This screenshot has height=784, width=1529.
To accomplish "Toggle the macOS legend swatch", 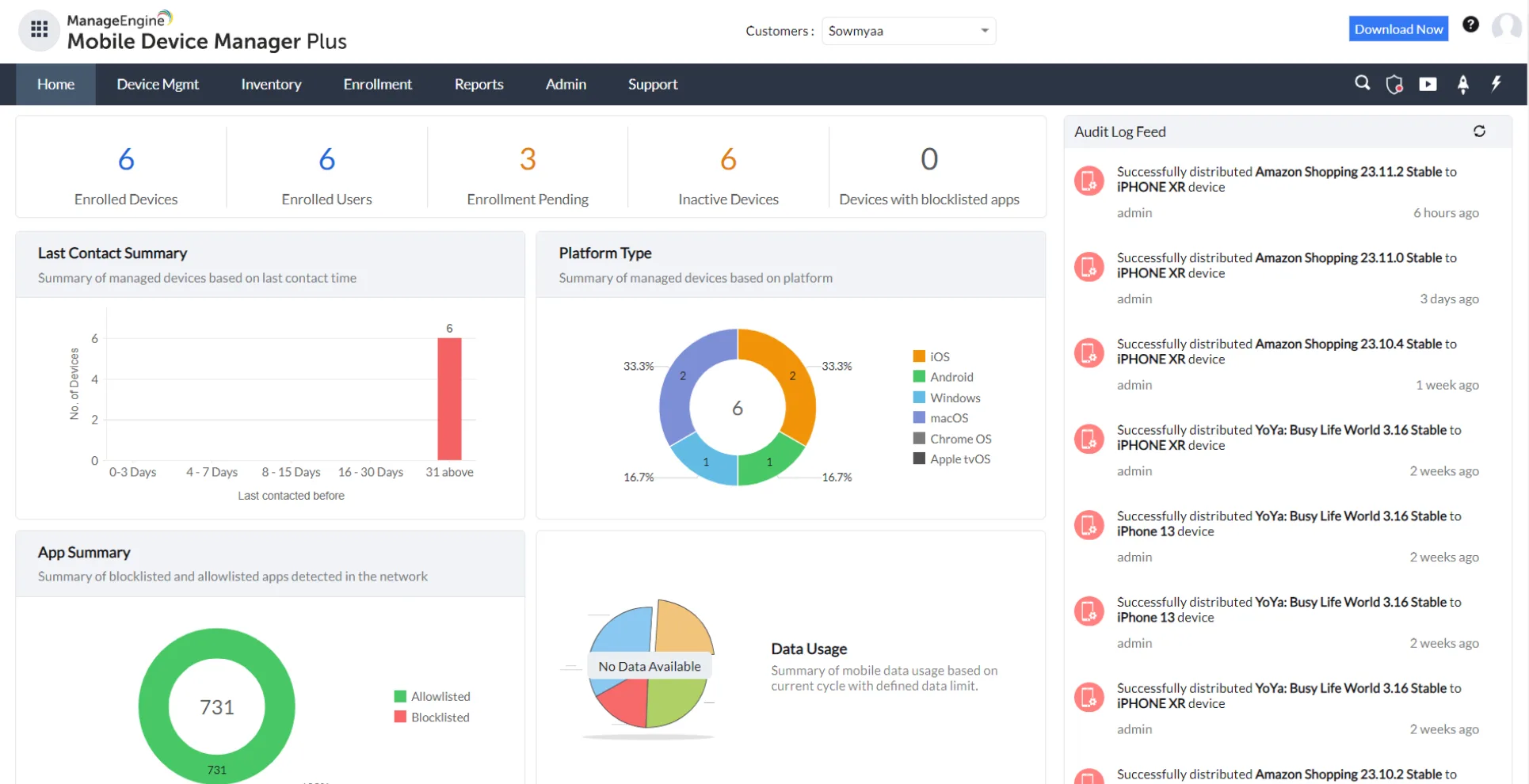I will point(919,417).
